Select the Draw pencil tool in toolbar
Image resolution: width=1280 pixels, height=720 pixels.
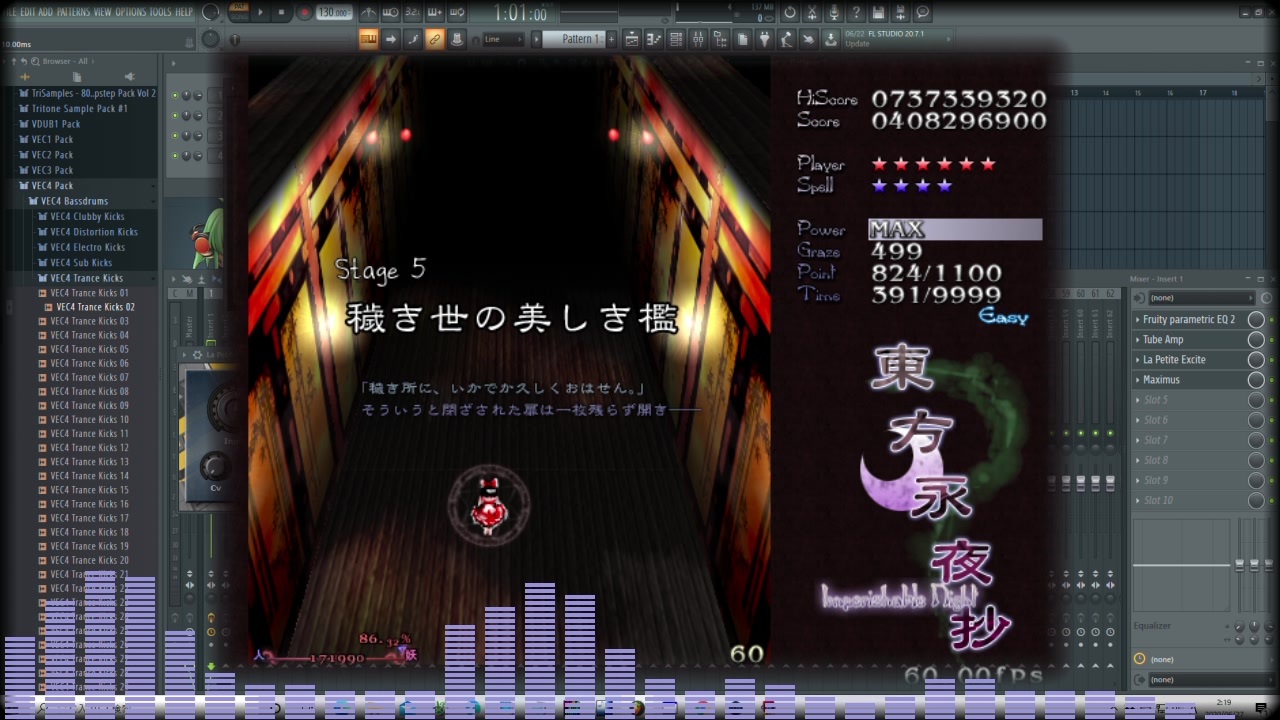click(413, 39)
